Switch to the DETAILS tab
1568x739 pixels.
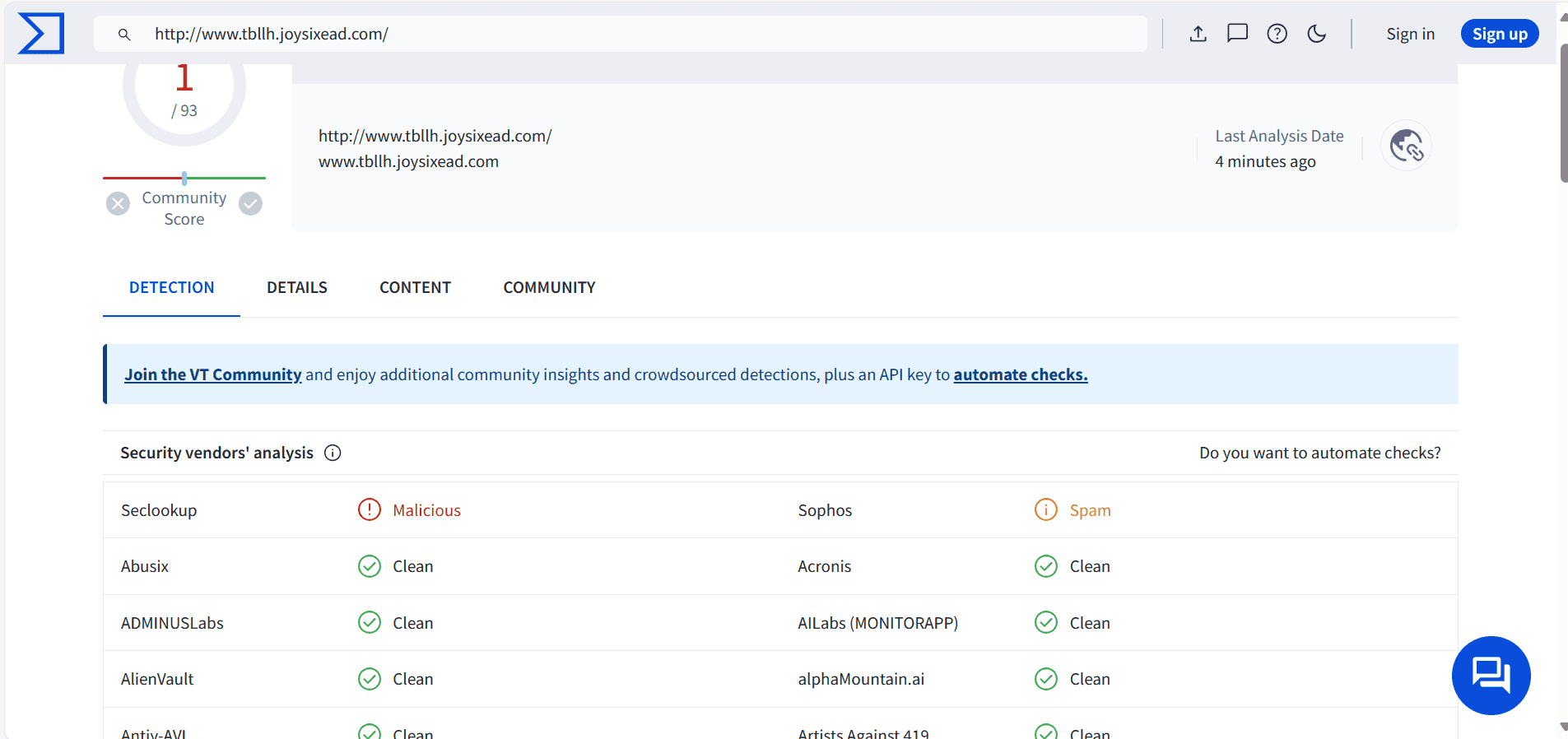click(297, 287)
